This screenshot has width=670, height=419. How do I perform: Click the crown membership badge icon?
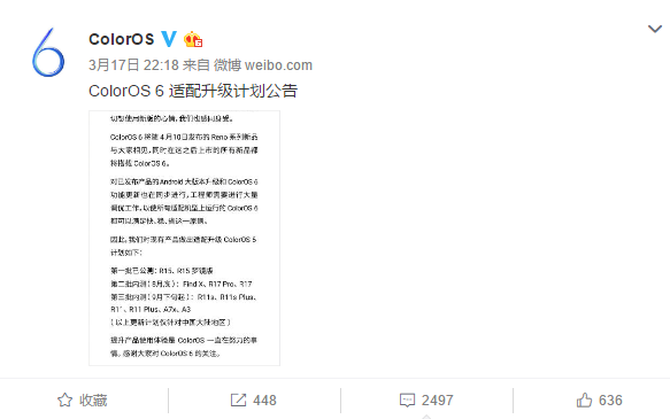click(193, 39)
